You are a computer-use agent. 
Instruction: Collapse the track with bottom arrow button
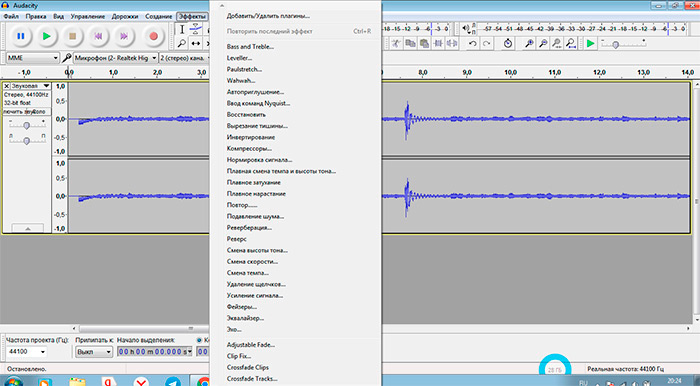pyautogui.click(x=28, y=228)
